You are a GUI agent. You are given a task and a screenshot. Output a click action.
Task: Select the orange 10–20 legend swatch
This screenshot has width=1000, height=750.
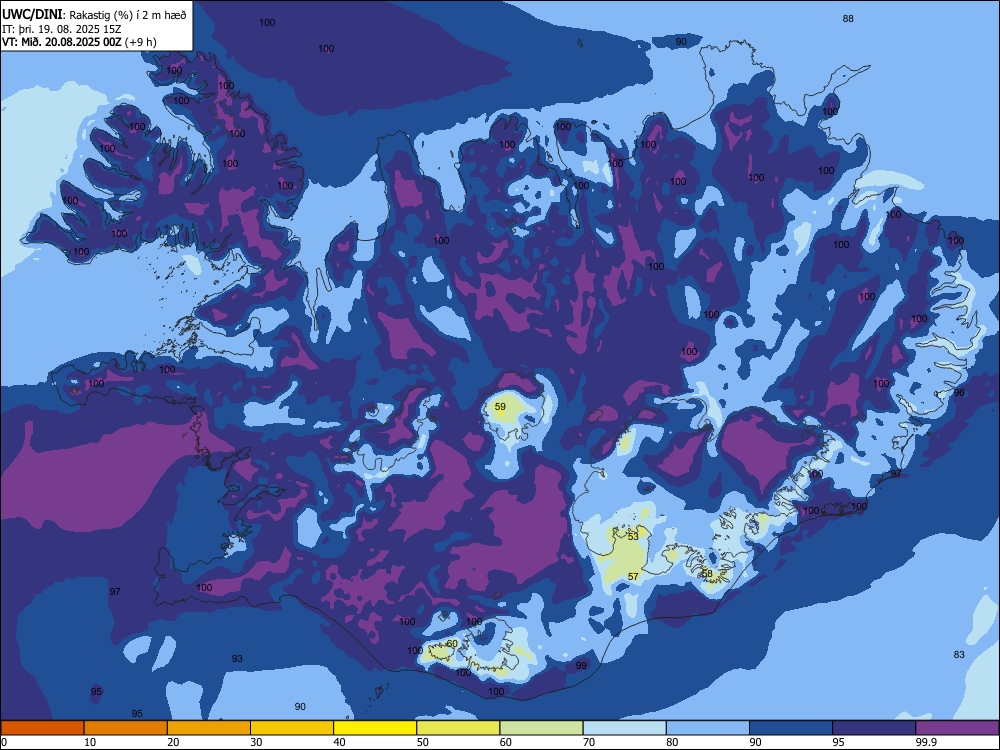point(126,728)
